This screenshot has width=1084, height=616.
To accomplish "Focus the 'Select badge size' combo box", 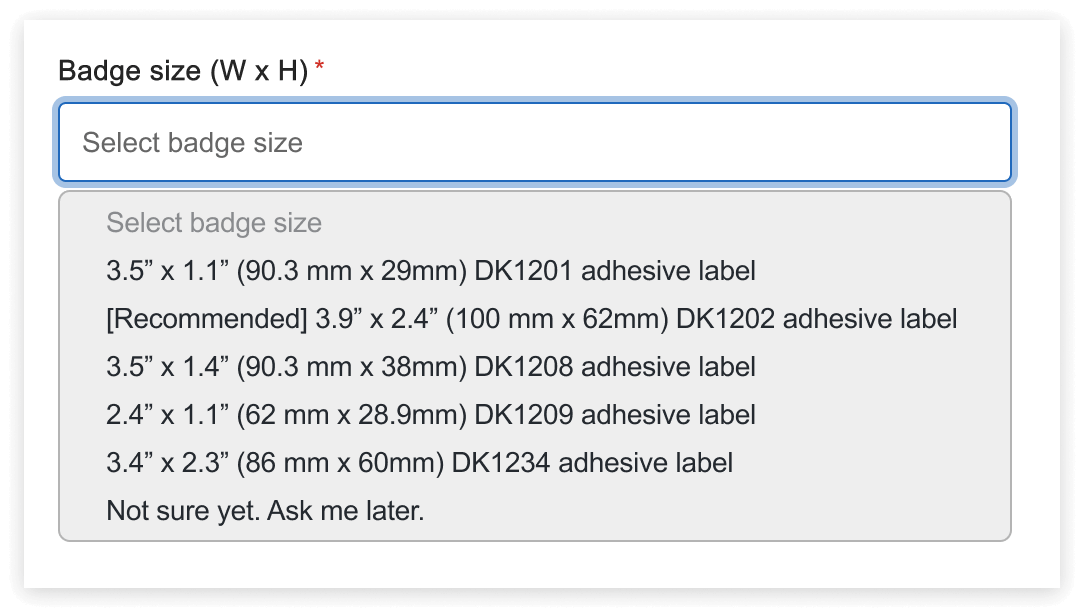I will 535,142.
